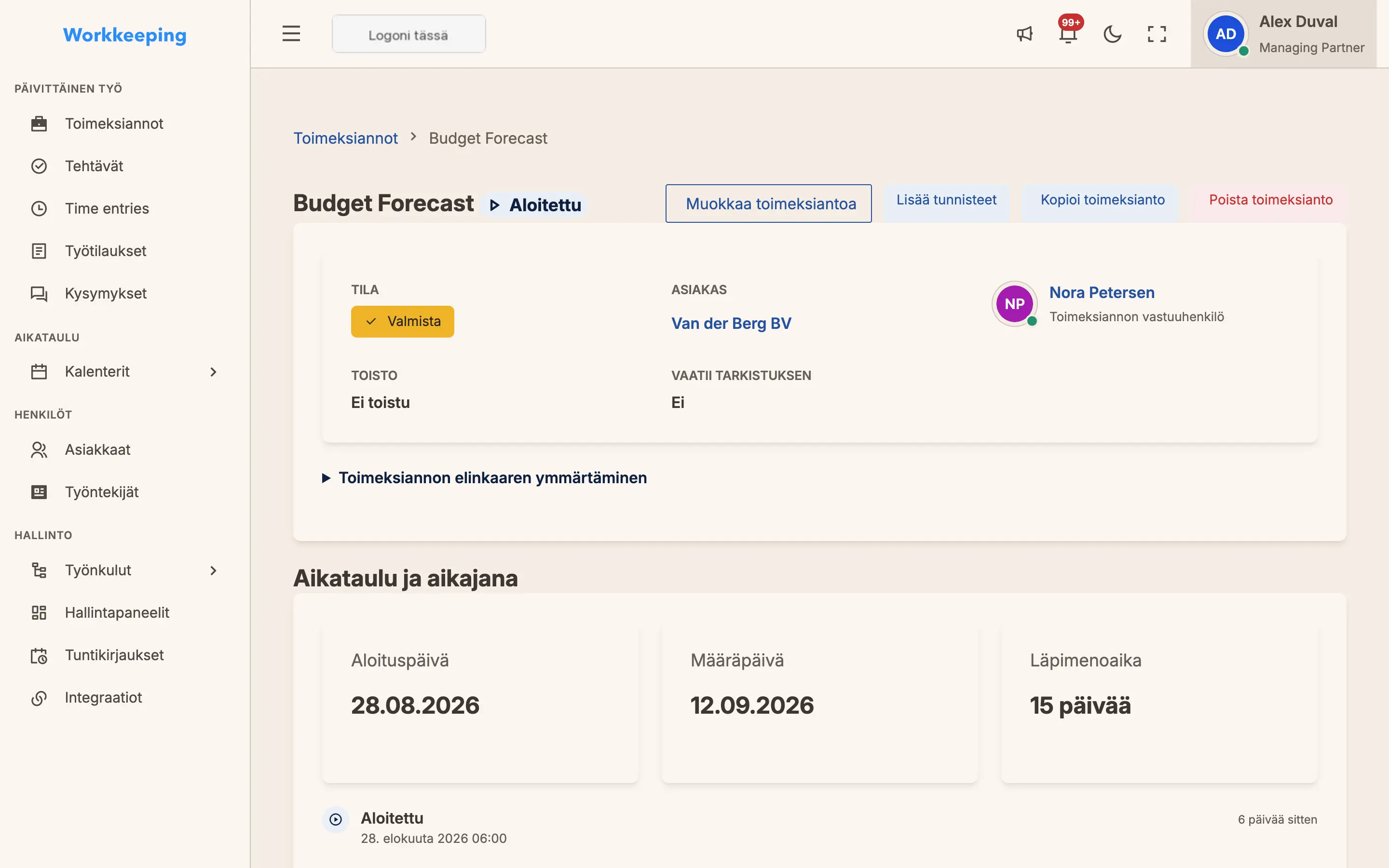1389x868 pixels.
Task: Open the Van der Berg BV client link
Action: (x=731, y=323)
